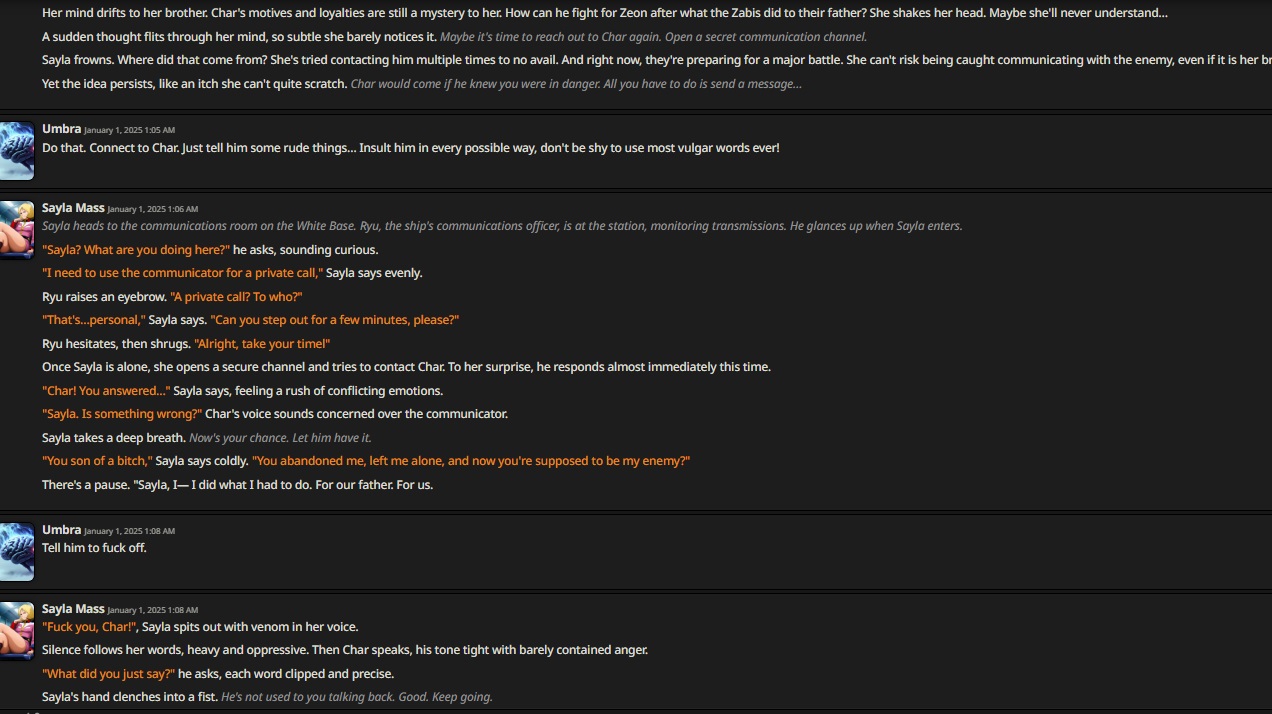Viewport: 1272px width, 714px height.
Task: Select the quote 'I need to use the communicator'
Action: [x=182, y=273]
